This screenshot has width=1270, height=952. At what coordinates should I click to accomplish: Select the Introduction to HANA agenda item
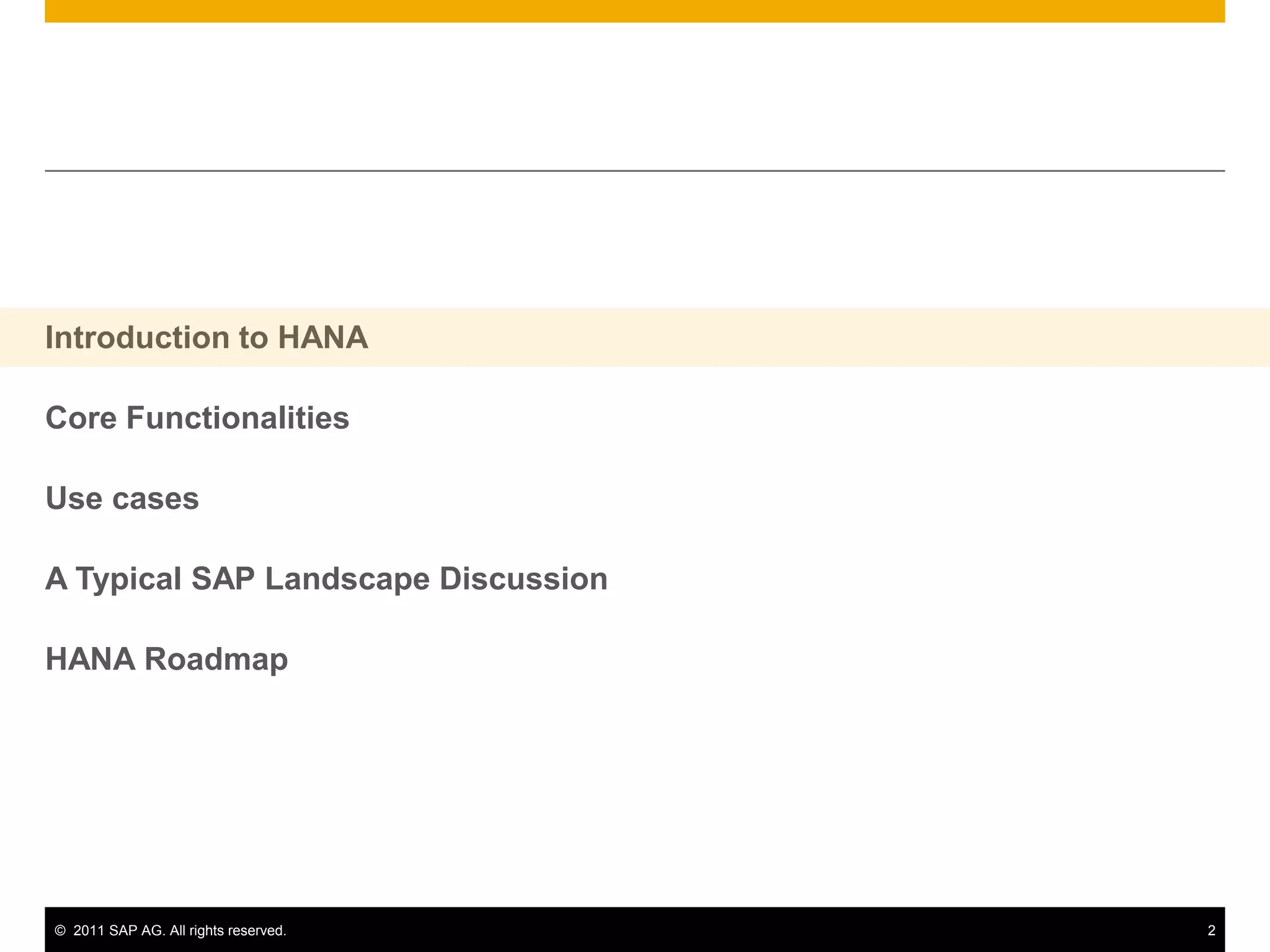pyautogui.click(x=206, y=338)
